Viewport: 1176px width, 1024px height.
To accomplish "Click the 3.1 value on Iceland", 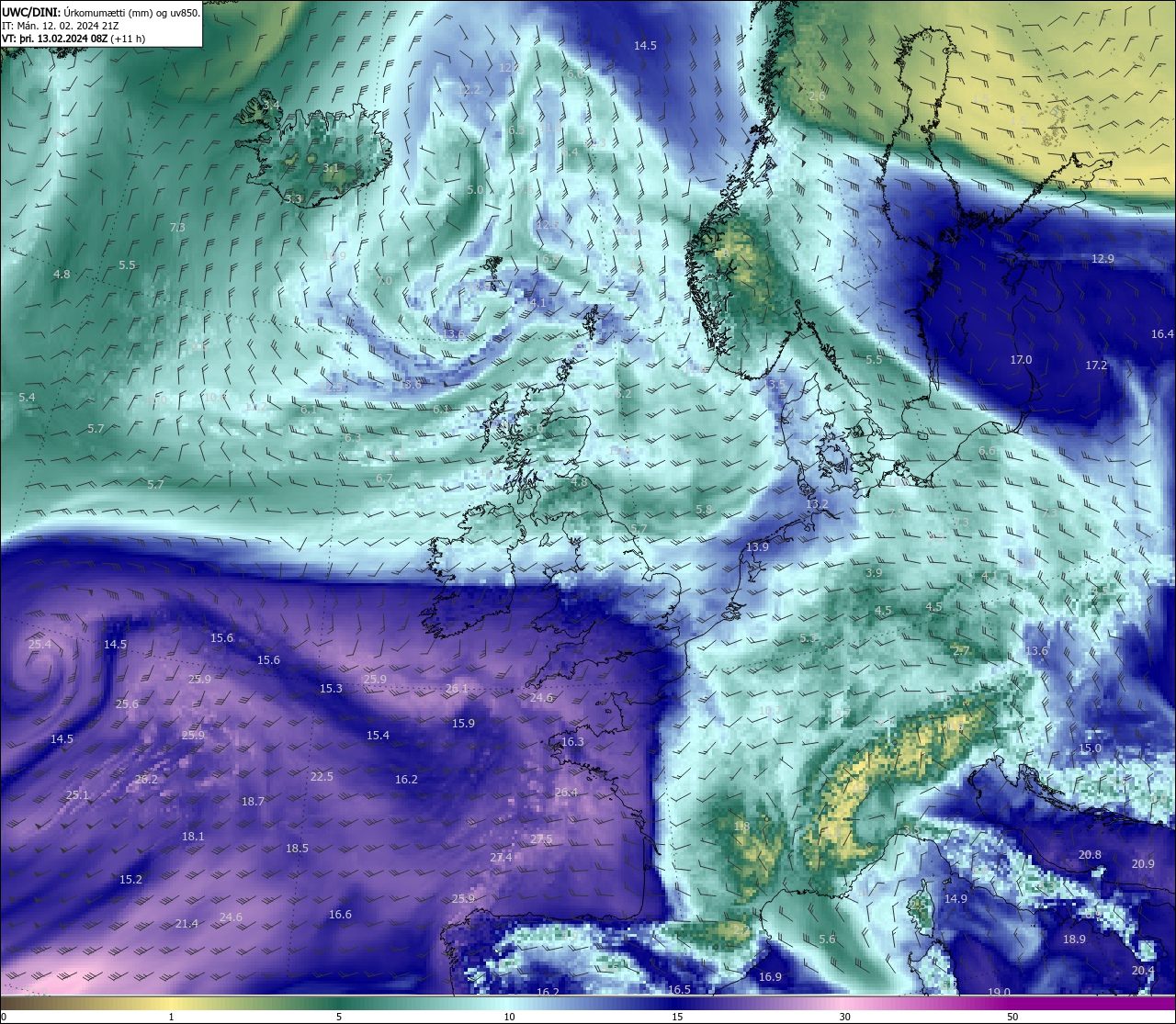I will tap(331, 168).
